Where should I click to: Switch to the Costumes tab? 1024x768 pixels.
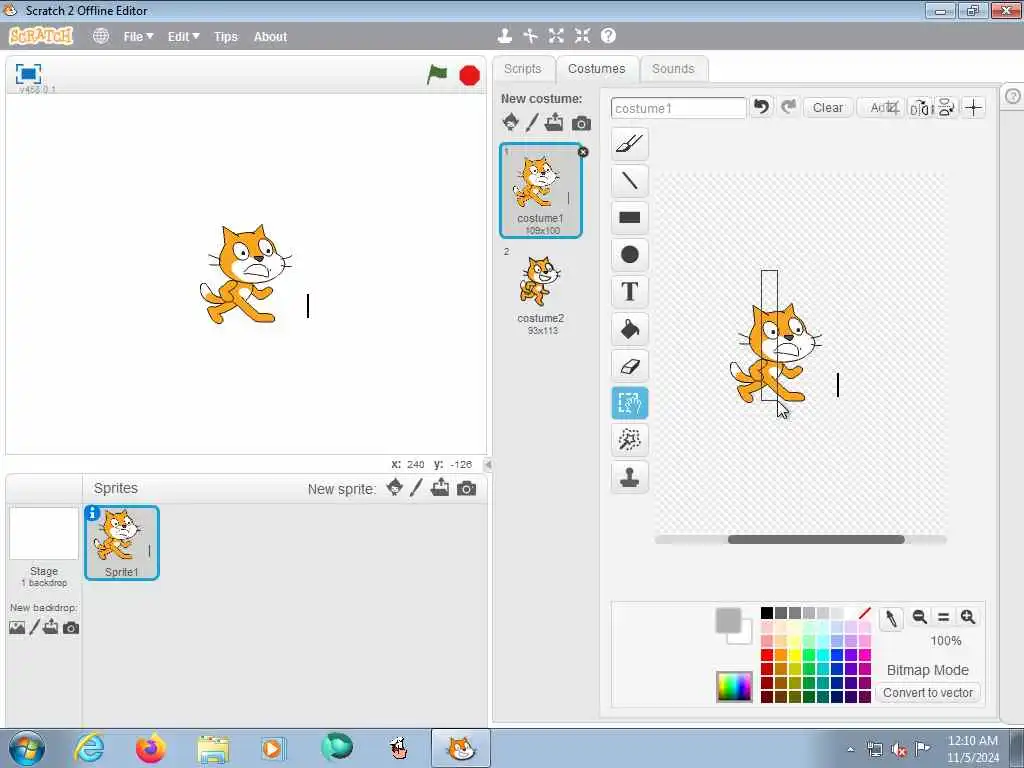(x=596, y=69)
